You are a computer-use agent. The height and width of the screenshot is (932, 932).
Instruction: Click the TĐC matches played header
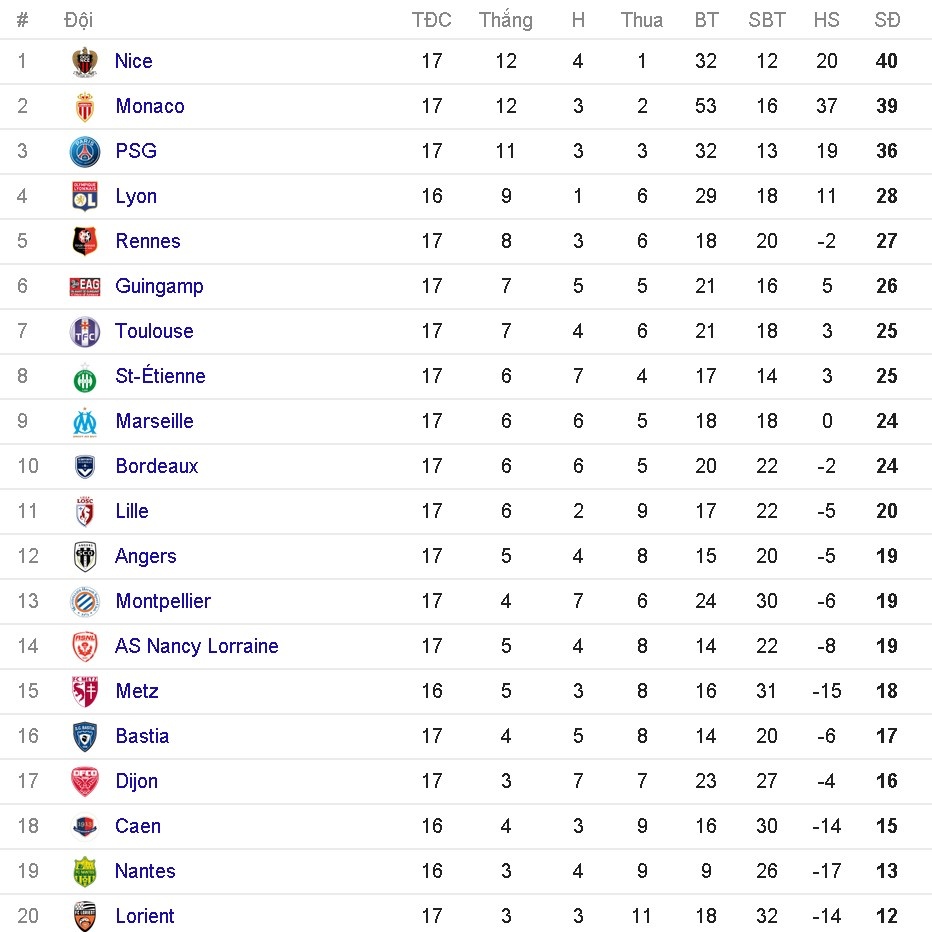pyautogui.click(x=432, y=20)
